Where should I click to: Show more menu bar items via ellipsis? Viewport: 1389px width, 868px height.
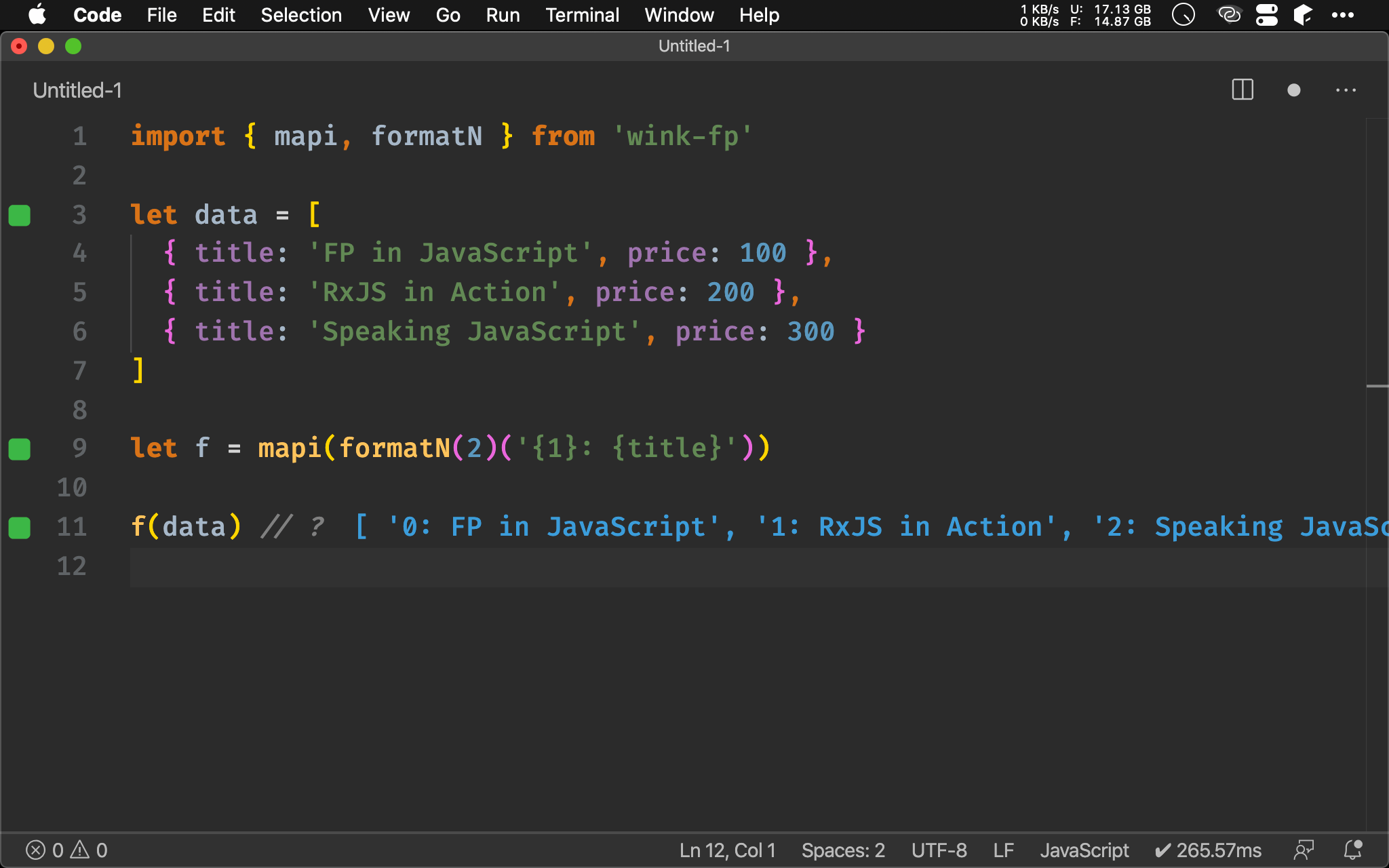click(x=1343, y=15)
